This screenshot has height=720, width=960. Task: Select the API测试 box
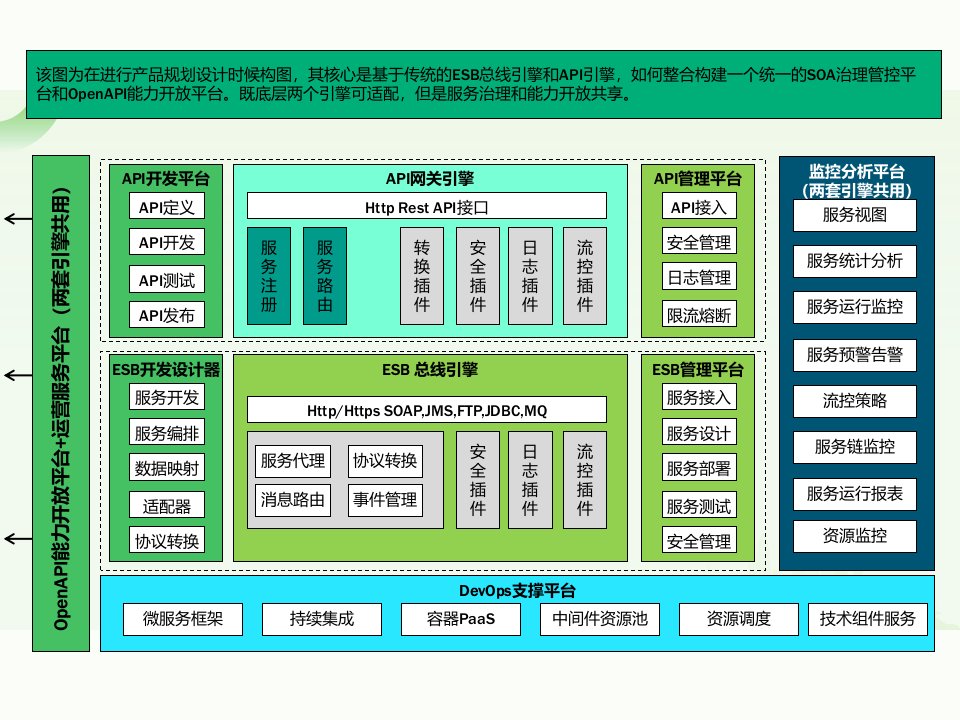[x=166, y=279]
